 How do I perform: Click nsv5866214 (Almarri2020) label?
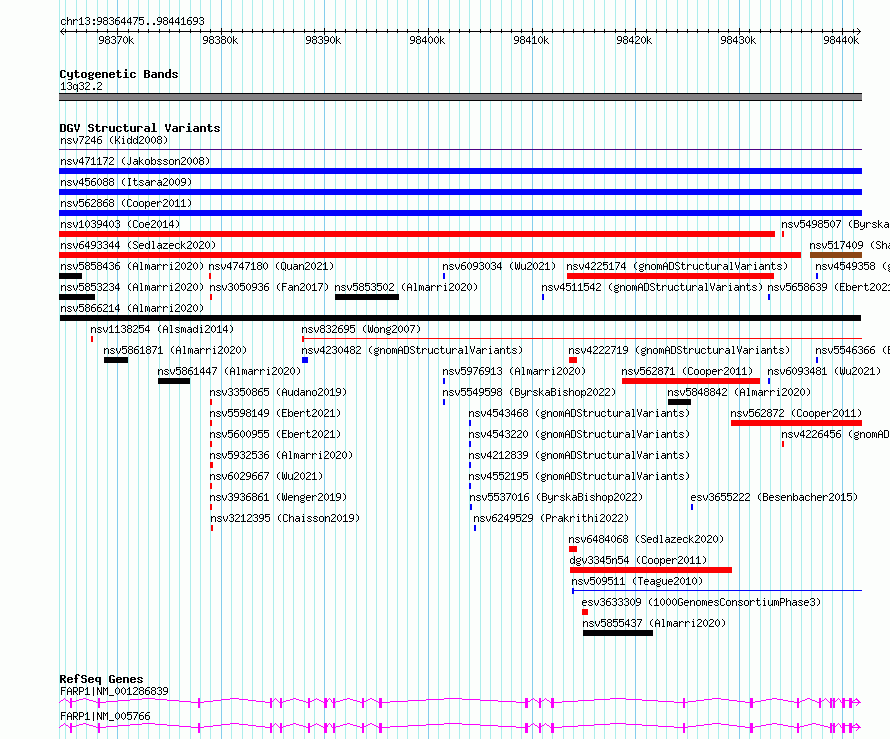[x=132, y=308]
